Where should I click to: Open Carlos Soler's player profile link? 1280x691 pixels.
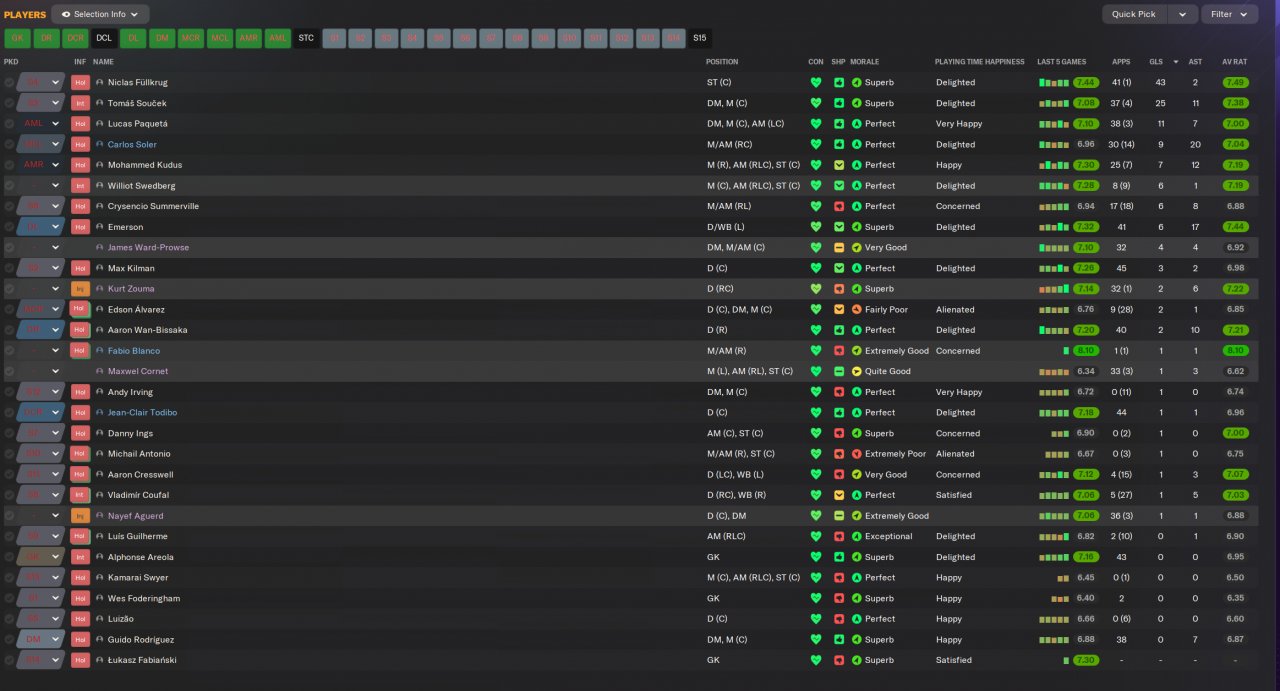click(x=132, y=144)
